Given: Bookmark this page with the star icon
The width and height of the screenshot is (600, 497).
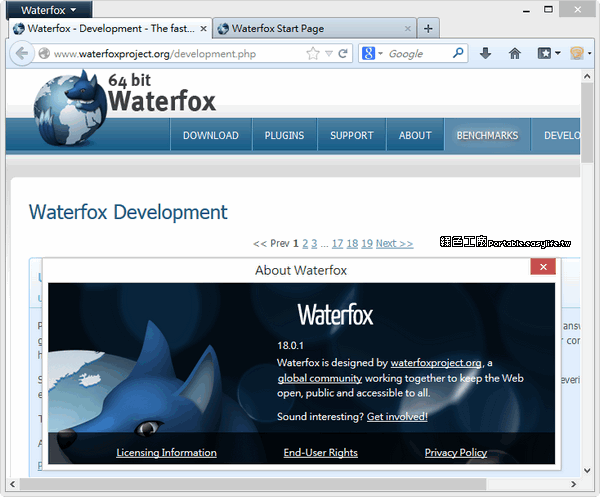Looking at the screenshot, I should tap(313, 54).
